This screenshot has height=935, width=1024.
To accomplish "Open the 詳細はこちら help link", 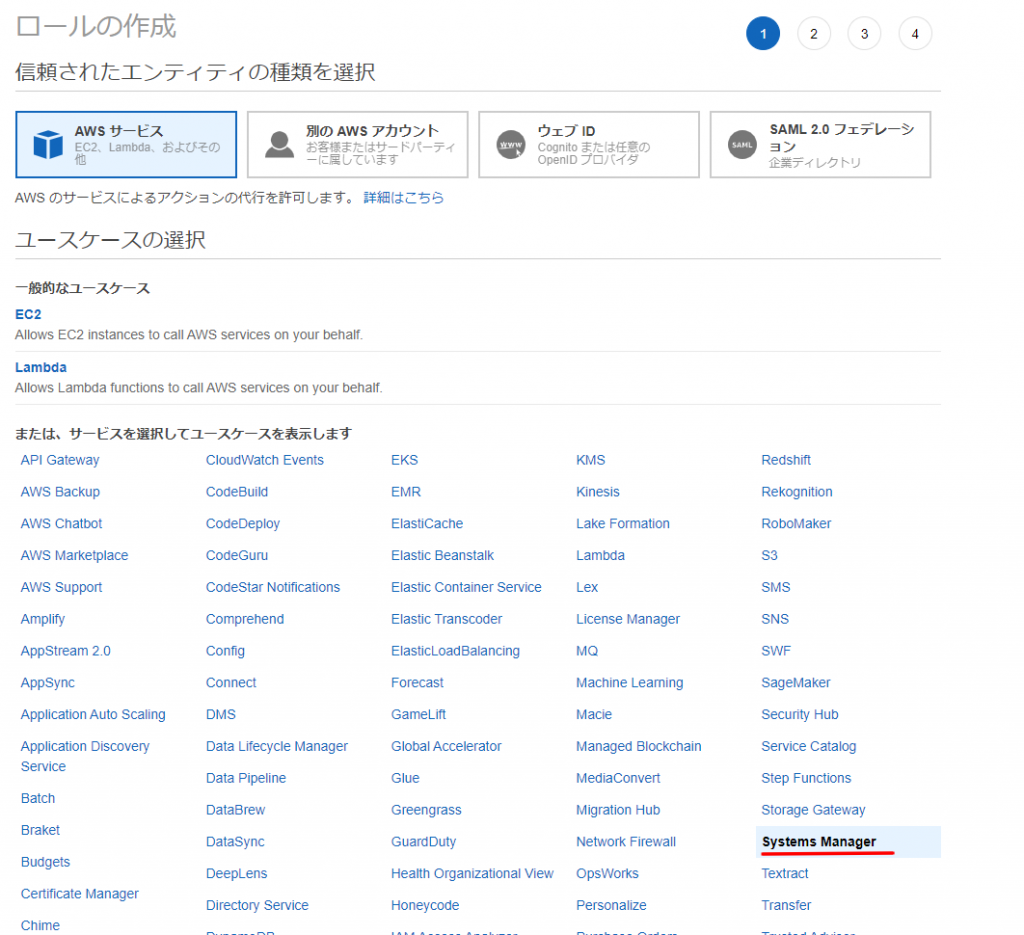I will tap(404, 197).
